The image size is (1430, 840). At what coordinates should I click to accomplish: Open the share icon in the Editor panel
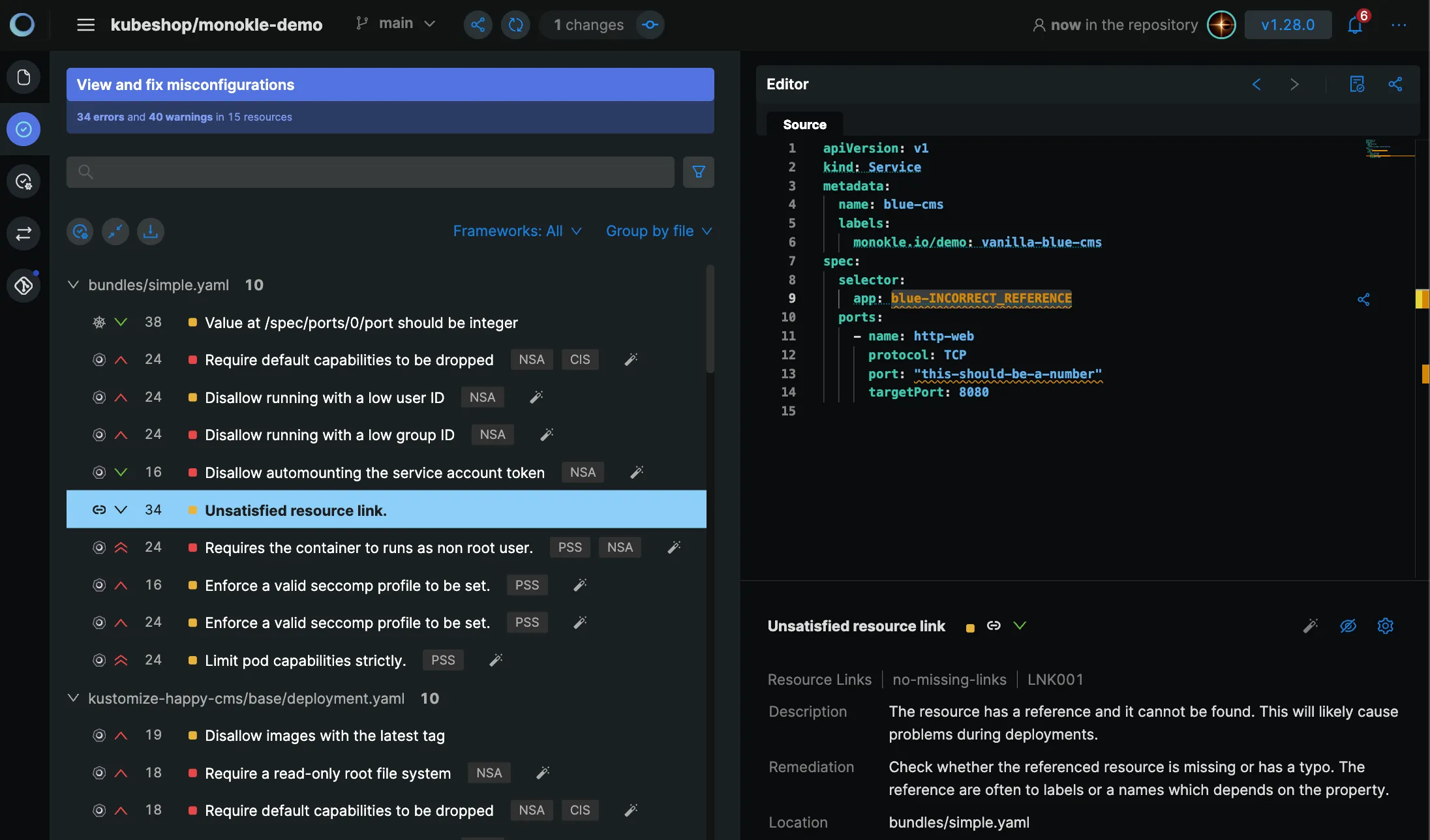point(1395,83)
